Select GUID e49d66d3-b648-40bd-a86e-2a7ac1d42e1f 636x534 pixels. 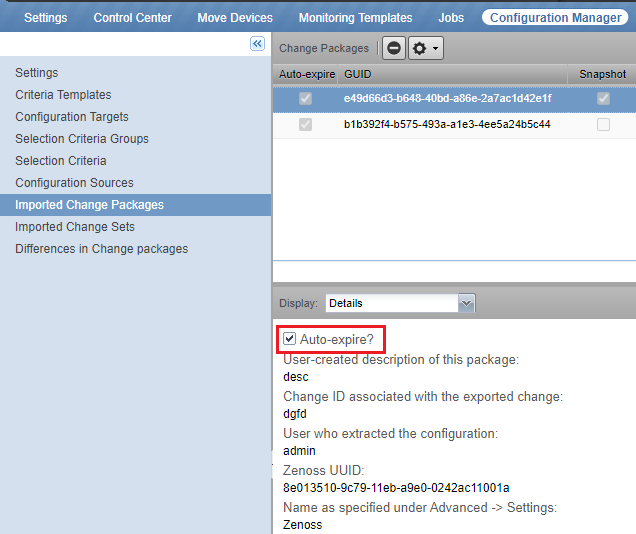pos(448,99)
